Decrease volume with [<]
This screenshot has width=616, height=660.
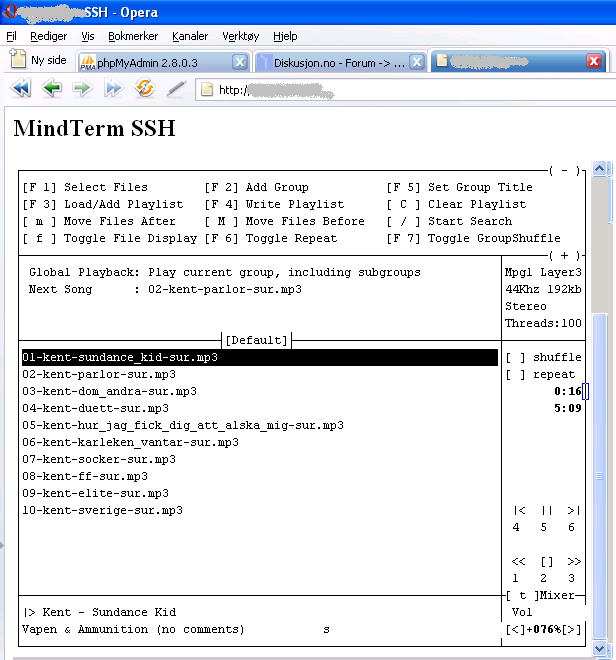point(515,629)
